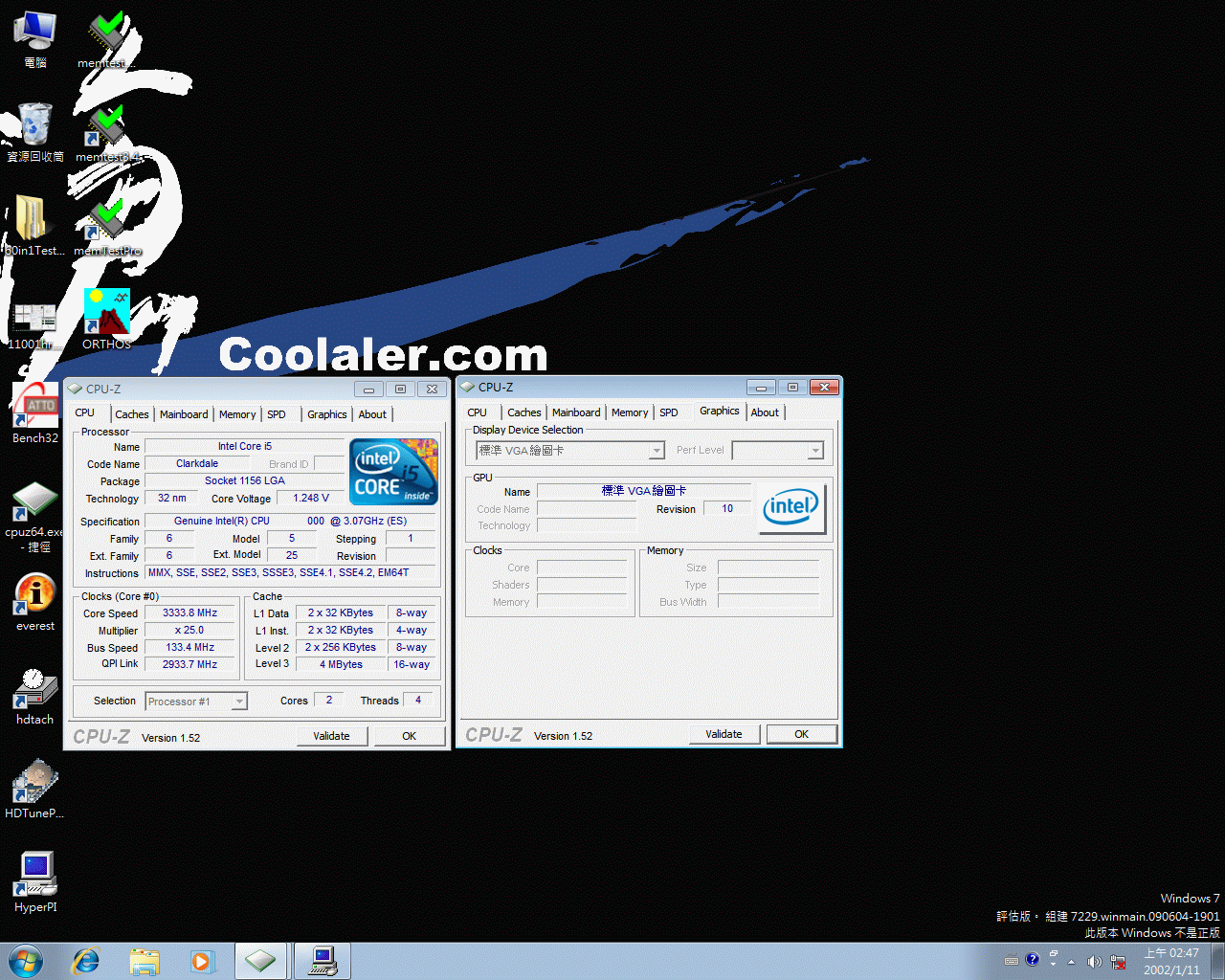
Task: Open the 80in1Test folder icon
Action: pyautogui.click(x=35, y=226)
